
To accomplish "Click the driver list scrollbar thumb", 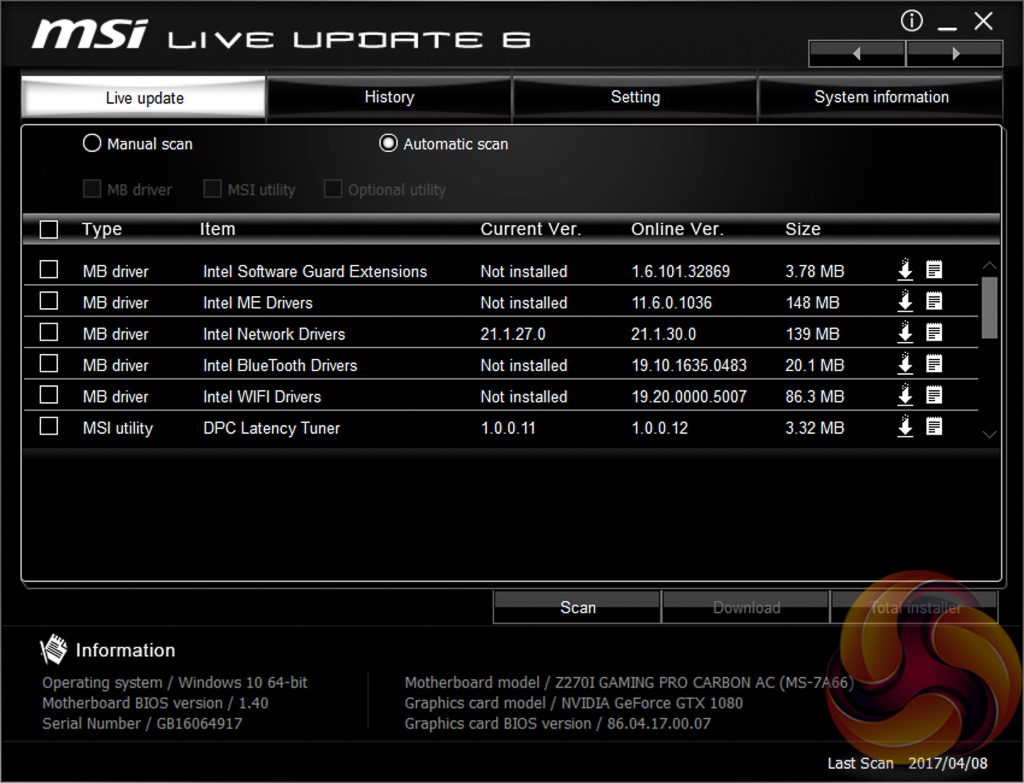I will [989, 307].
